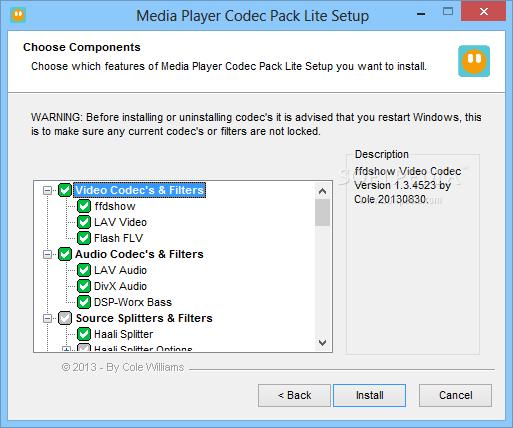Image resolution: width=513 pixels, height=428 pixels.
Task: Toggle Source Splitters & Filters checkbox
Action: point(65,318)
